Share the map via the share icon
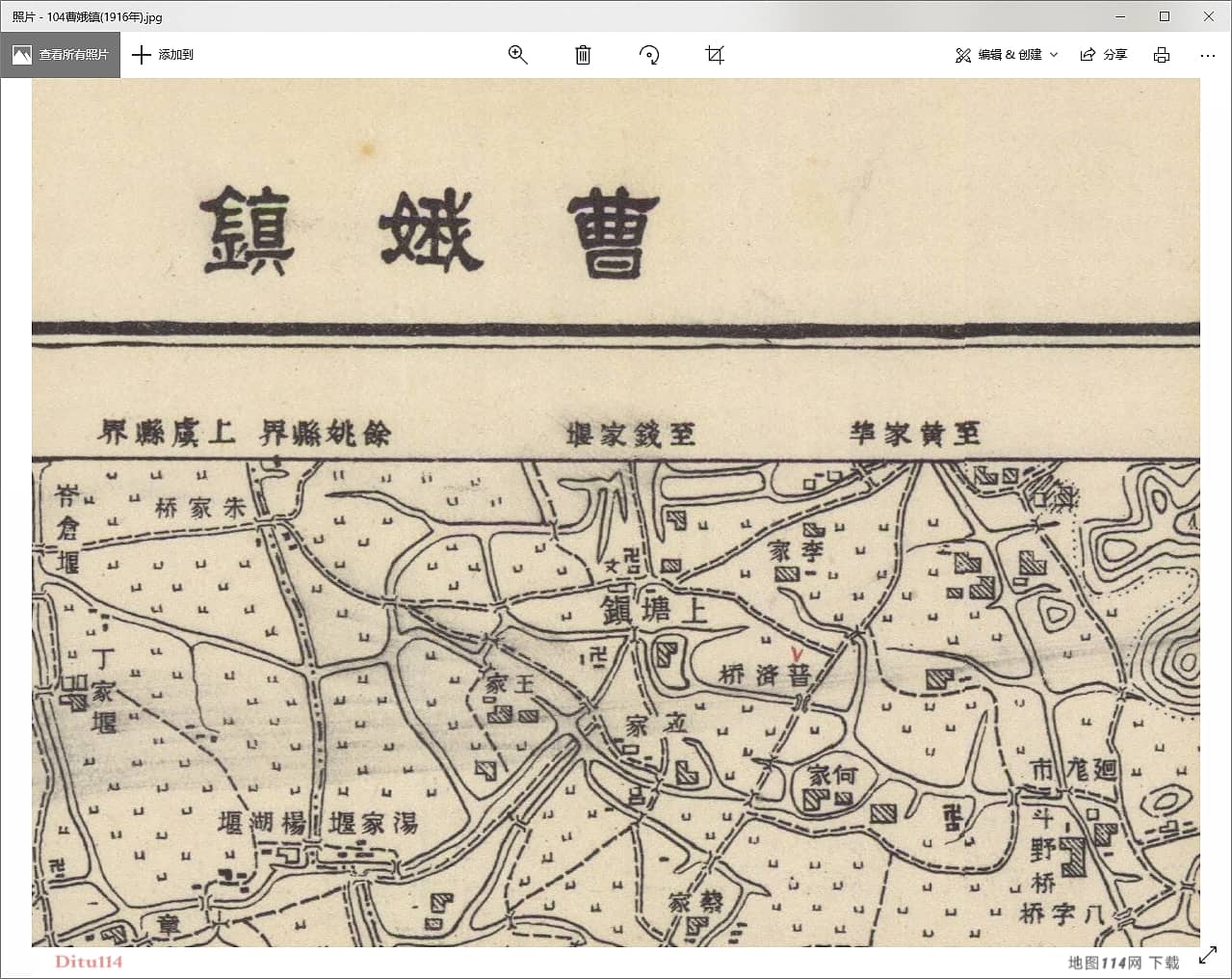 click(x=1088, y=55)
